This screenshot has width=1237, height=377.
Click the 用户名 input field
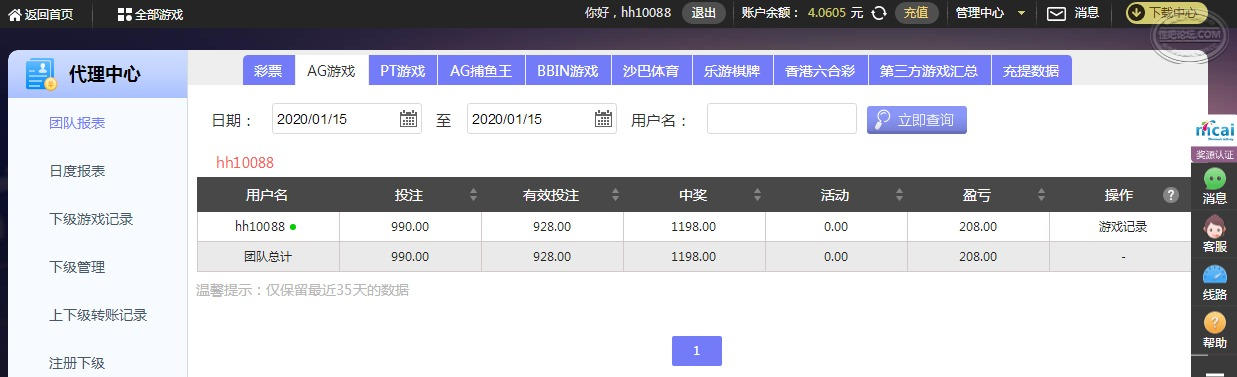(x=782, y=118)
